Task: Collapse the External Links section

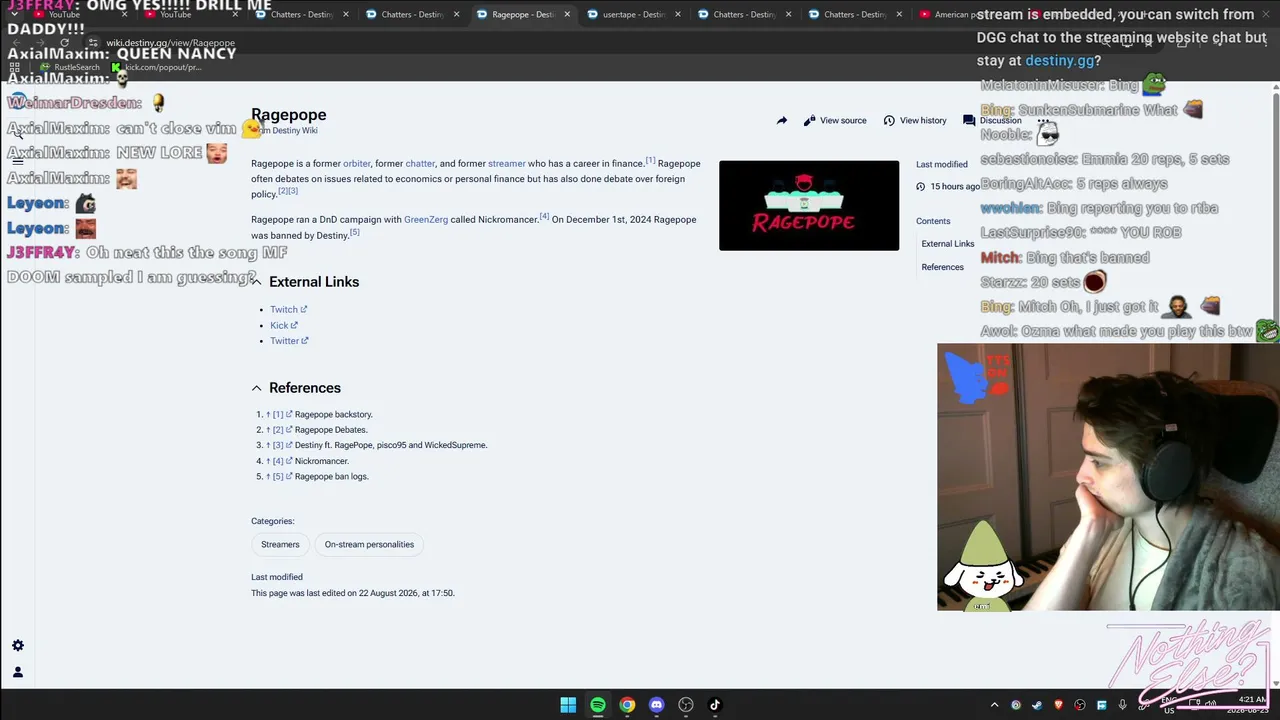Action: point(256,282)
